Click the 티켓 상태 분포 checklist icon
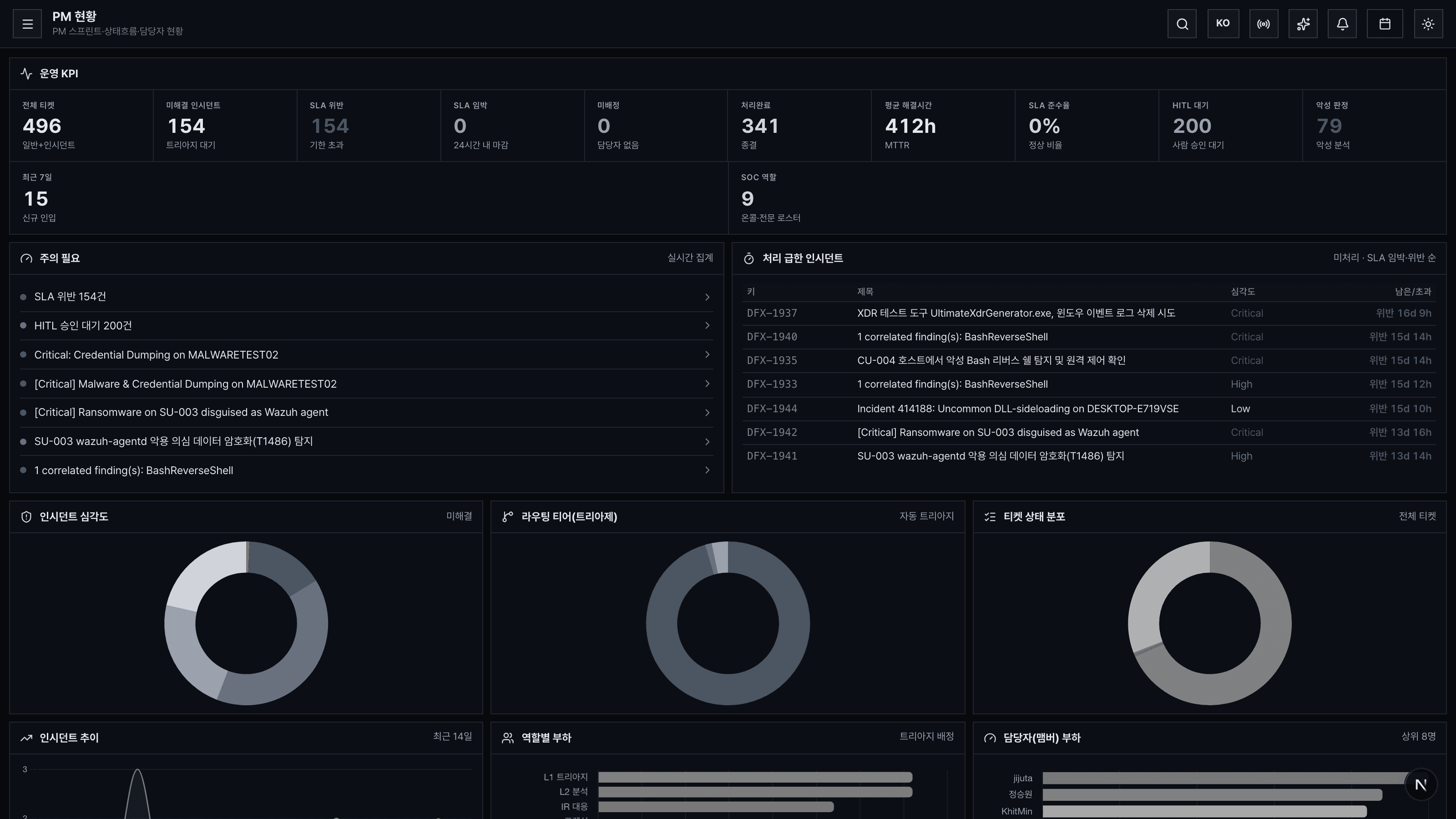The height and width of the screenshot is (819, 1456). click(x=990, y=516)
